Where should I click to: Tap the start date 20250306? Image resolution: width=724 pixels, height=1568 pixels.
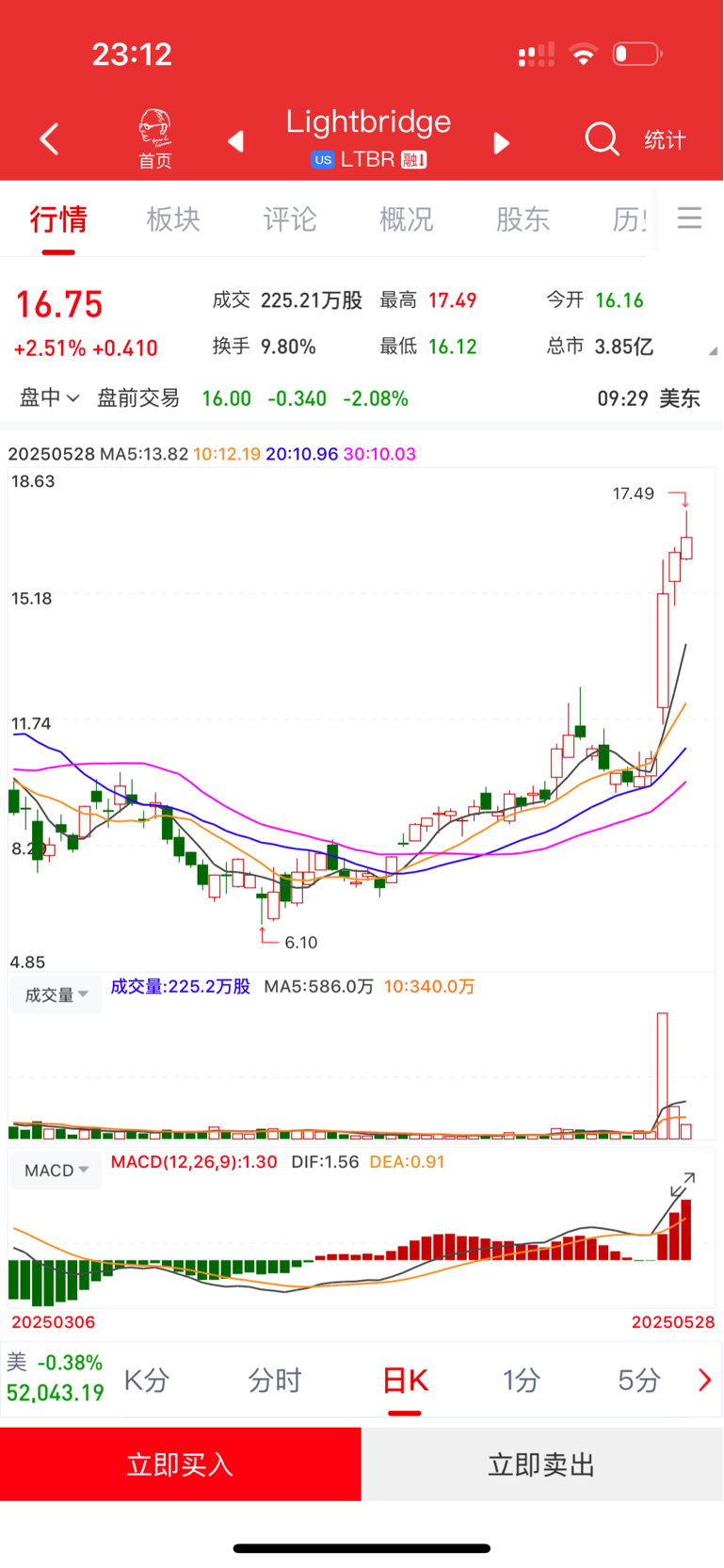53,1322
